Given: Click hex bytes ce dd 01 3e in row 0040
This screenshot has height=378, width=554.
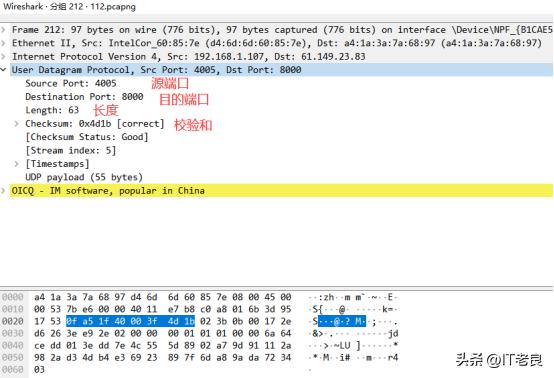Looking at the screenshot, I should [x=64, y=345].
